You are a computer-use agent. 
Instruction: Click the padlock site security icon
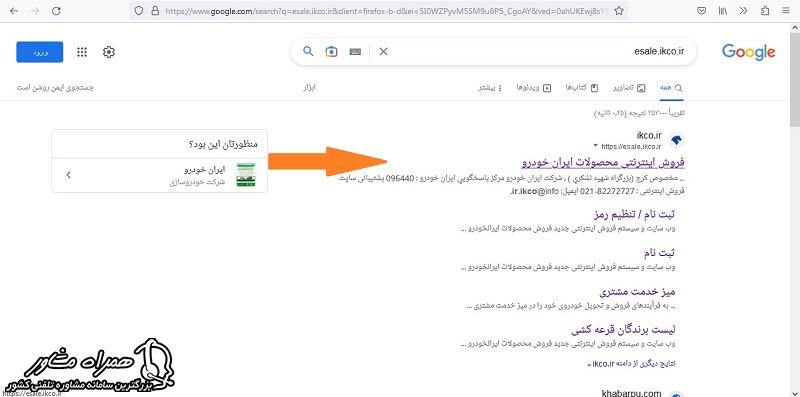tap(155, 11)
